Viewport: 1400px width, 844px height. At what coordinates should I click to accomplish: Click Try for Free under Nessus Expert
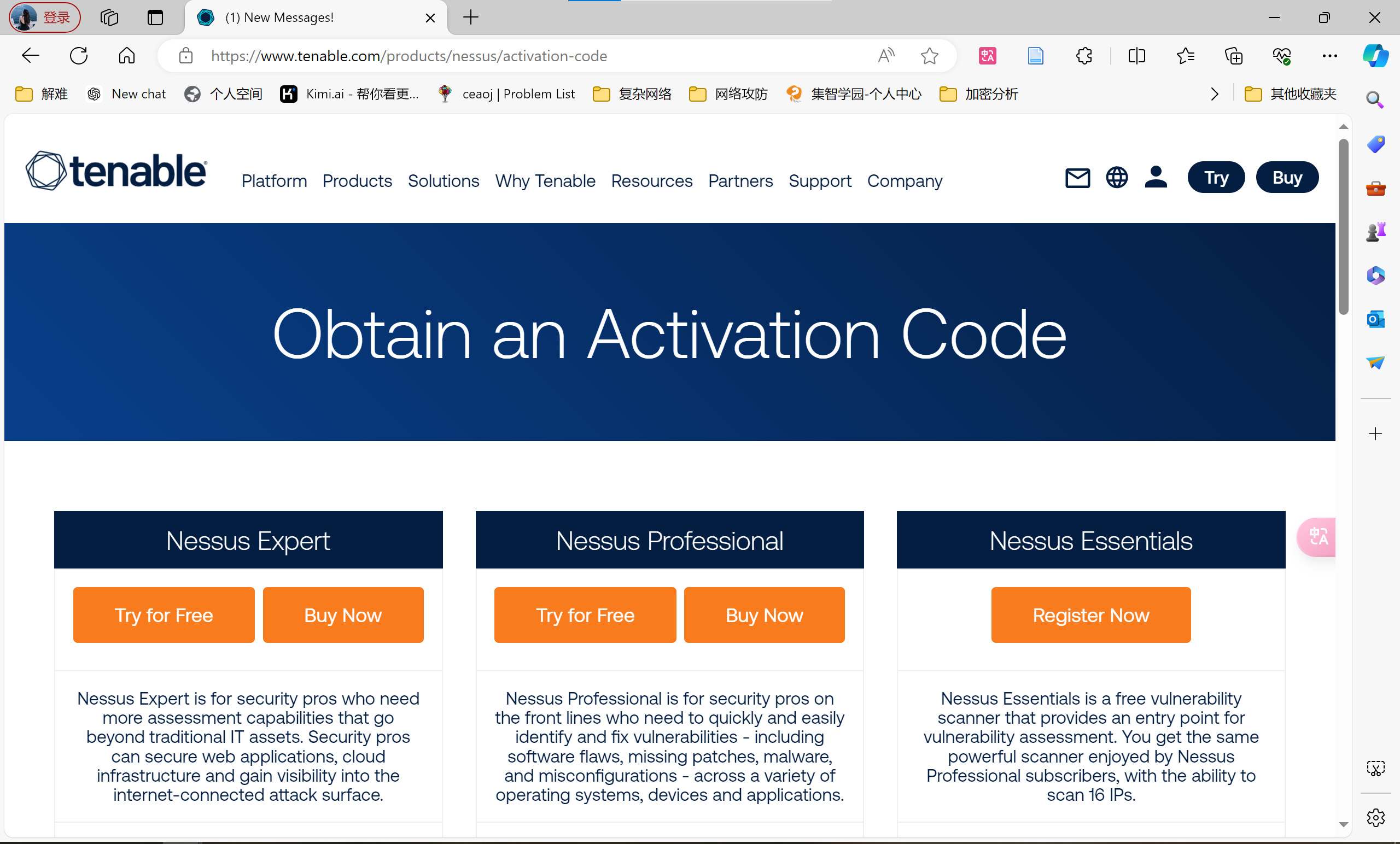point(164,615)
